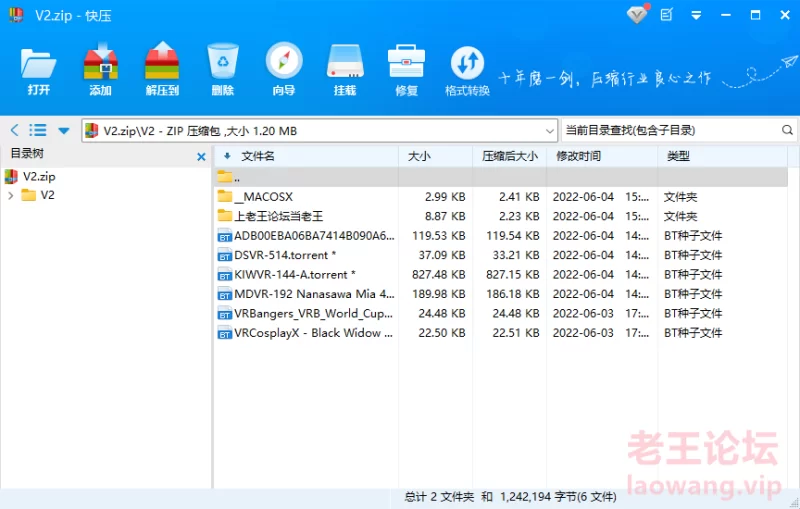This screenshot has width=800, height=509.
Task: Click the 挂载 (Mount) drive icon
Action: click(345, 70)
